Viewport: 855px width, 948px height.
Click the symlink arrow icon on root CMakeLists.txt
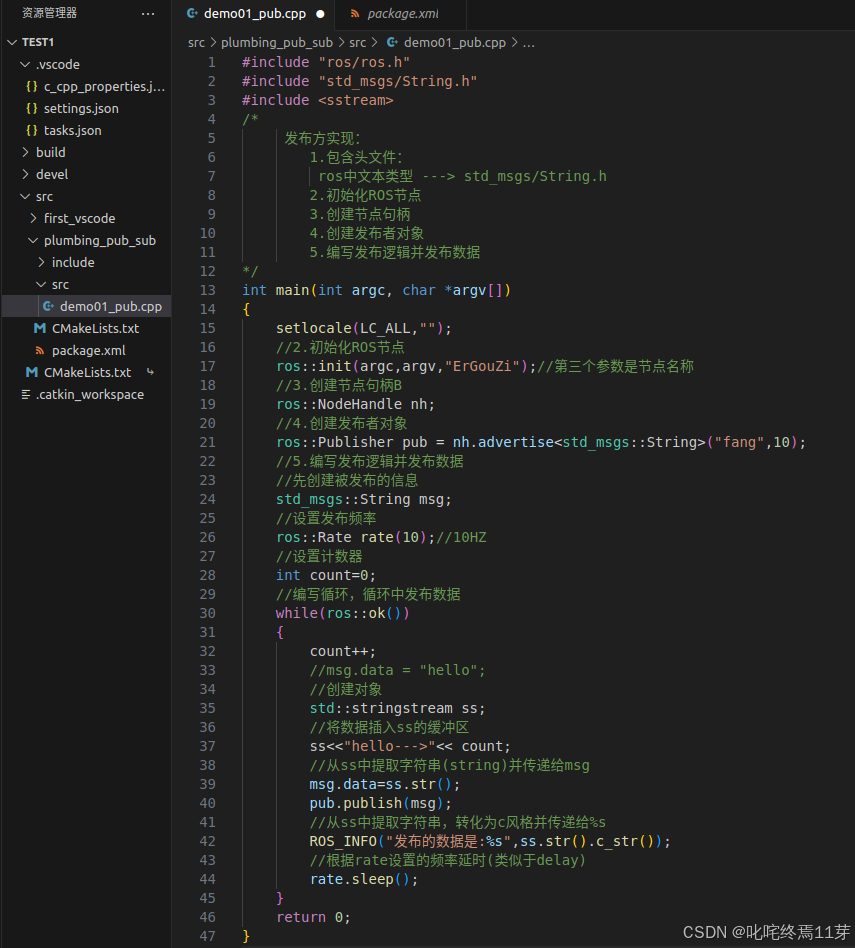coord(150,372)
